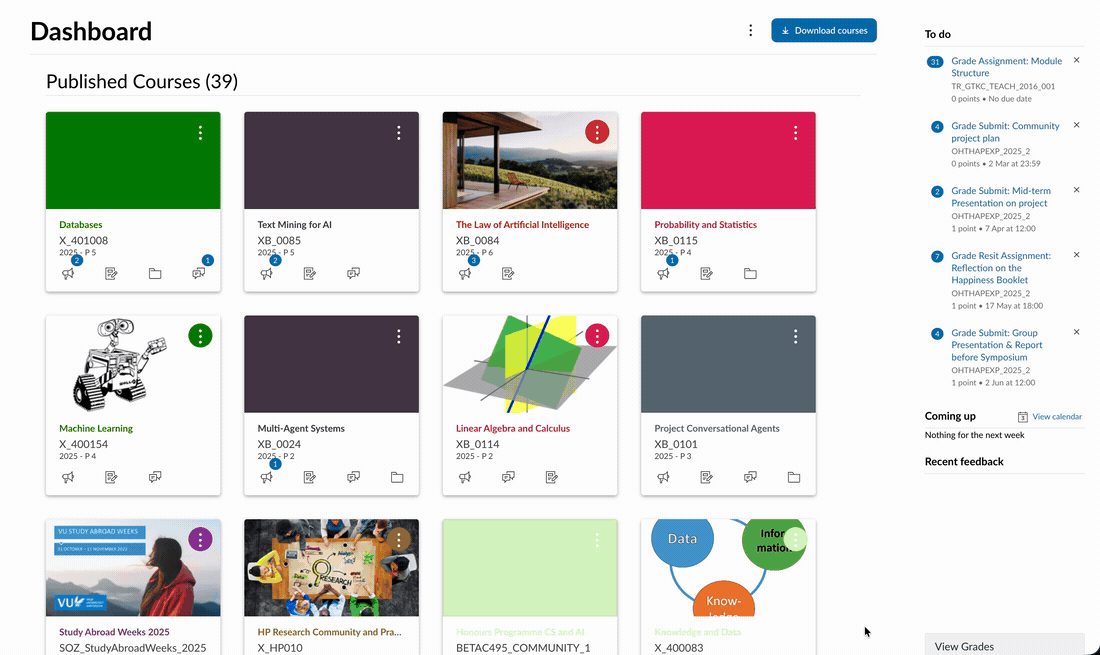Open Machine Learning course title link

tap(96, 428)
